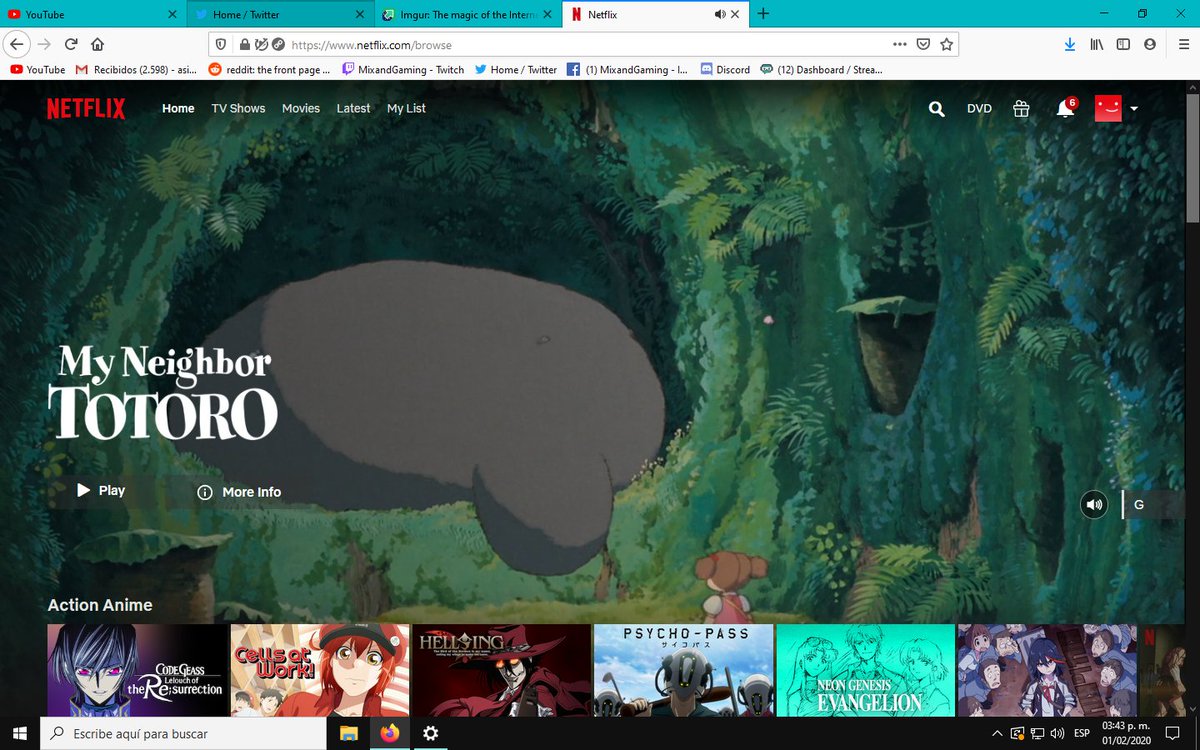Go to Netflix Home tab
The height and width of the screenshot is (750, 1200).
pyautogui.click(x=178, y=108)
